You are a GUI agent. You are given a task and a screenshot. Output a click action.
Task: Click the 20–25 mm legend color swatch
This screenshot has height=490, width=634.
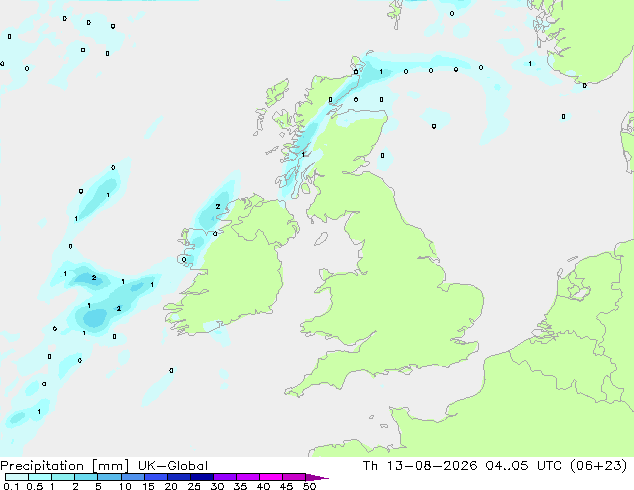pos(178,477)
